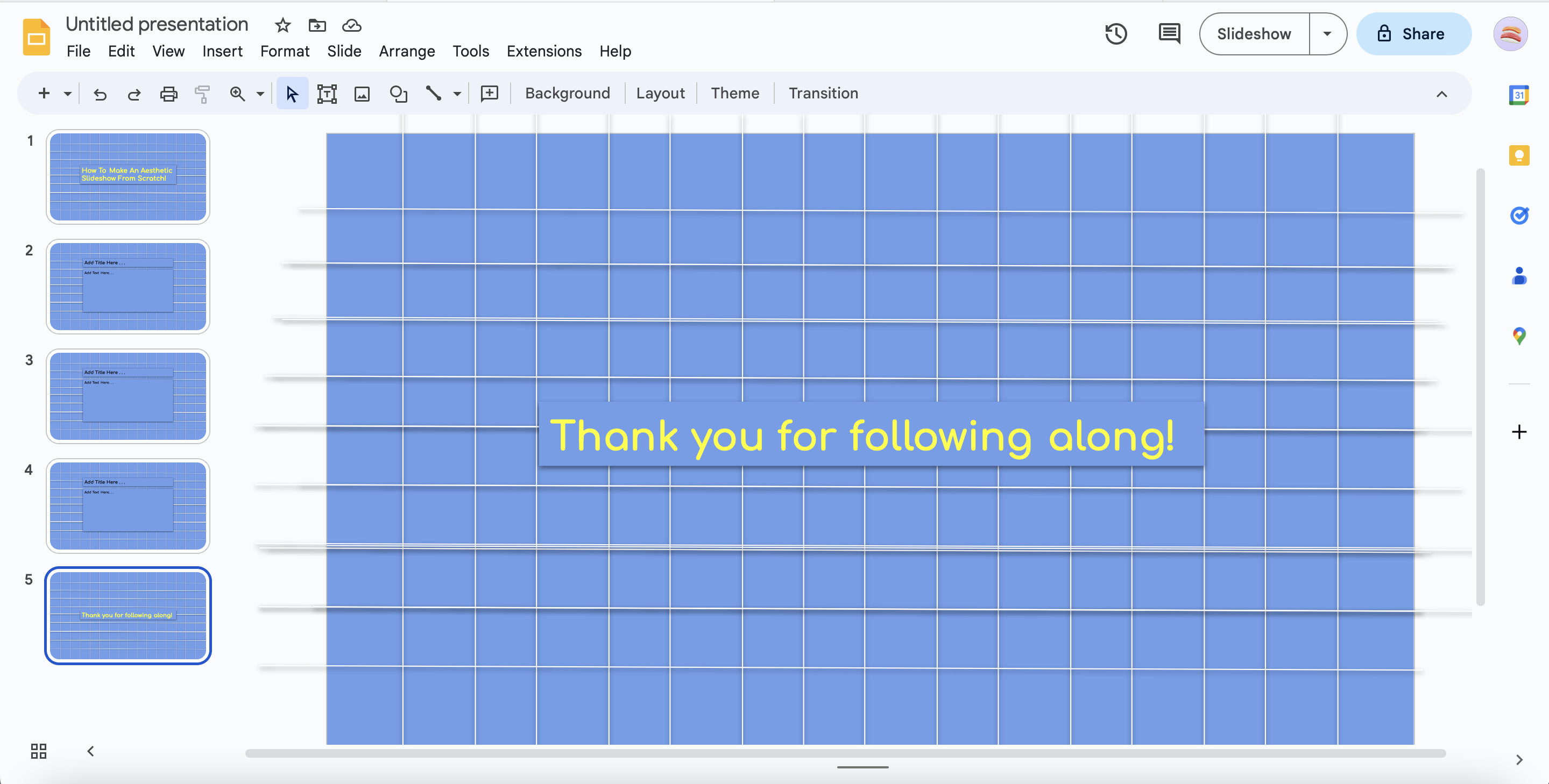Collapse the slide filmstrip panel

90,751
